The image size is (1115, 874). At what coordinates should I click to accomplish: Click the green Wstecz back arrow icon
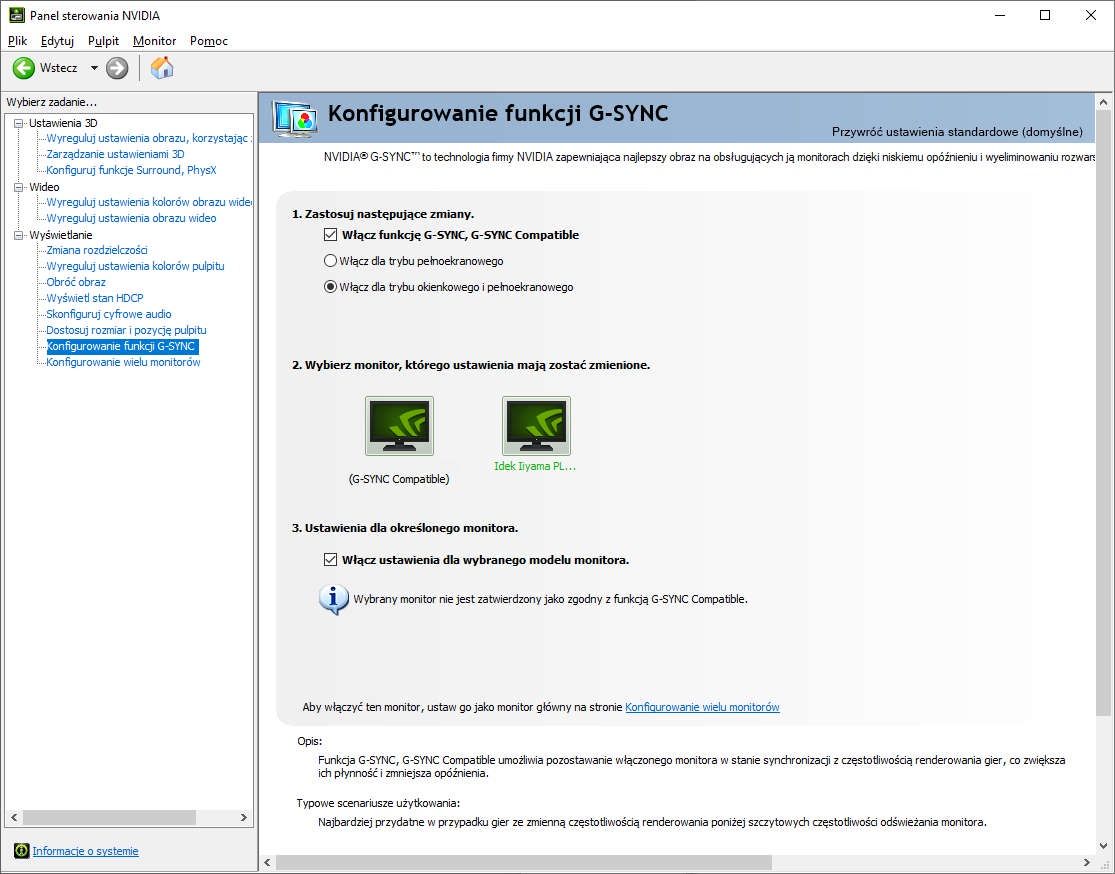click(23, 68)
